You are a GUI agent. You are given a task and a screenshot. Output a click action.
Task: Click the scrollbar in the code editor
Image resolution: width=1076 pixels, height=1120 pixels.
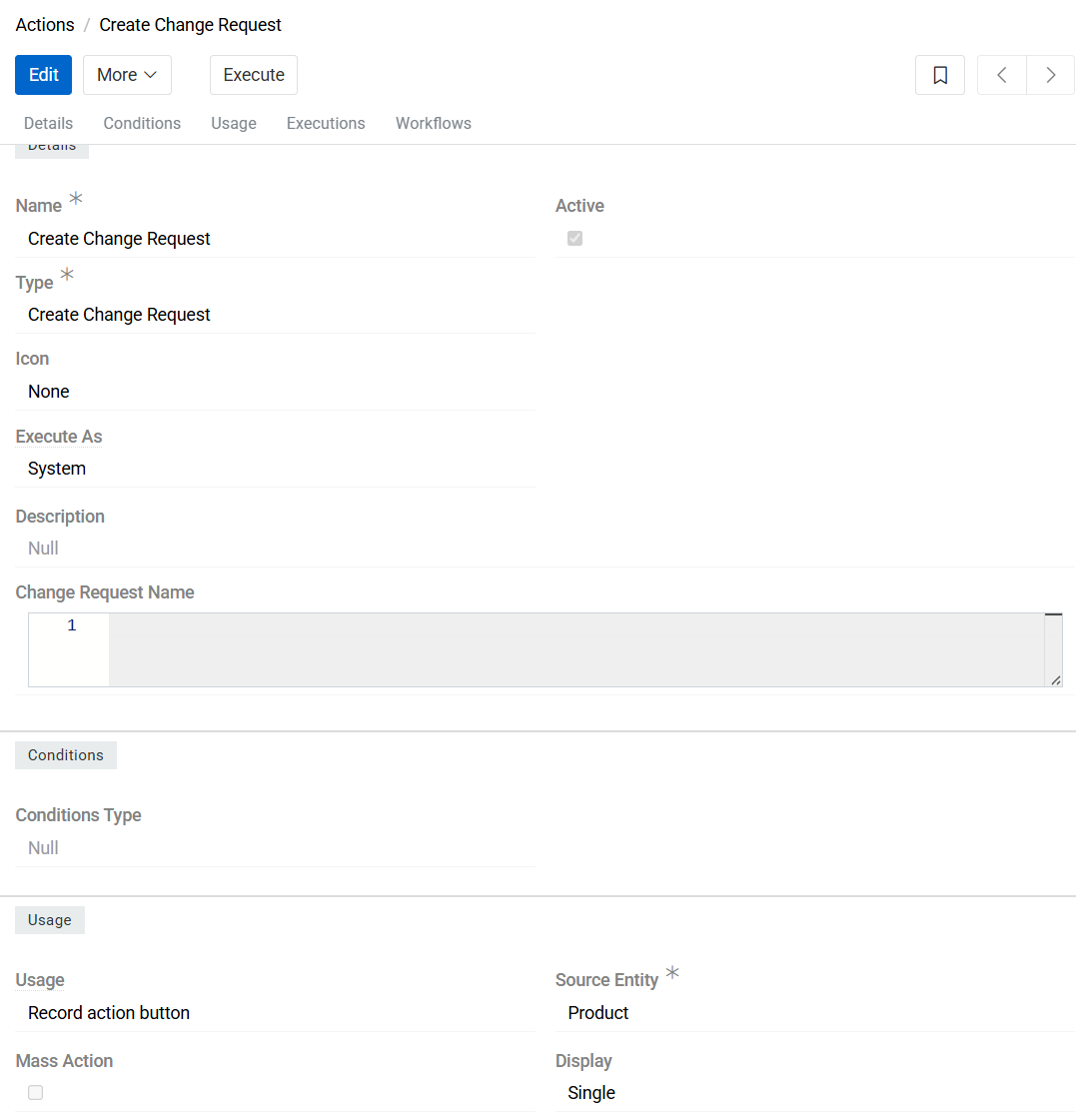click(x=1054, y=614)
